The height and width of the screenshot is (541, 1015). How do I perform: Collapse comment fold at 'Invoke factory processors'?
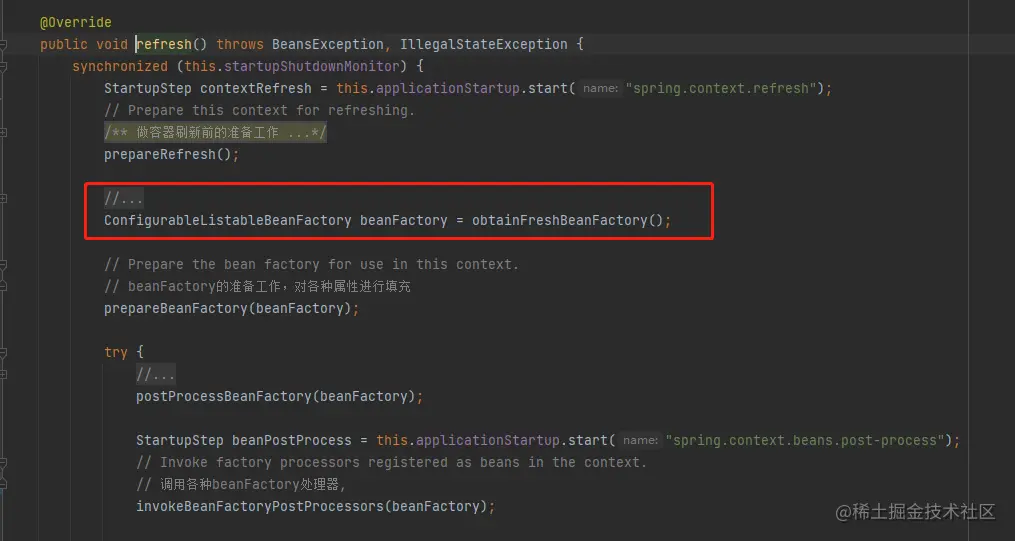click(x=3, y=463)
